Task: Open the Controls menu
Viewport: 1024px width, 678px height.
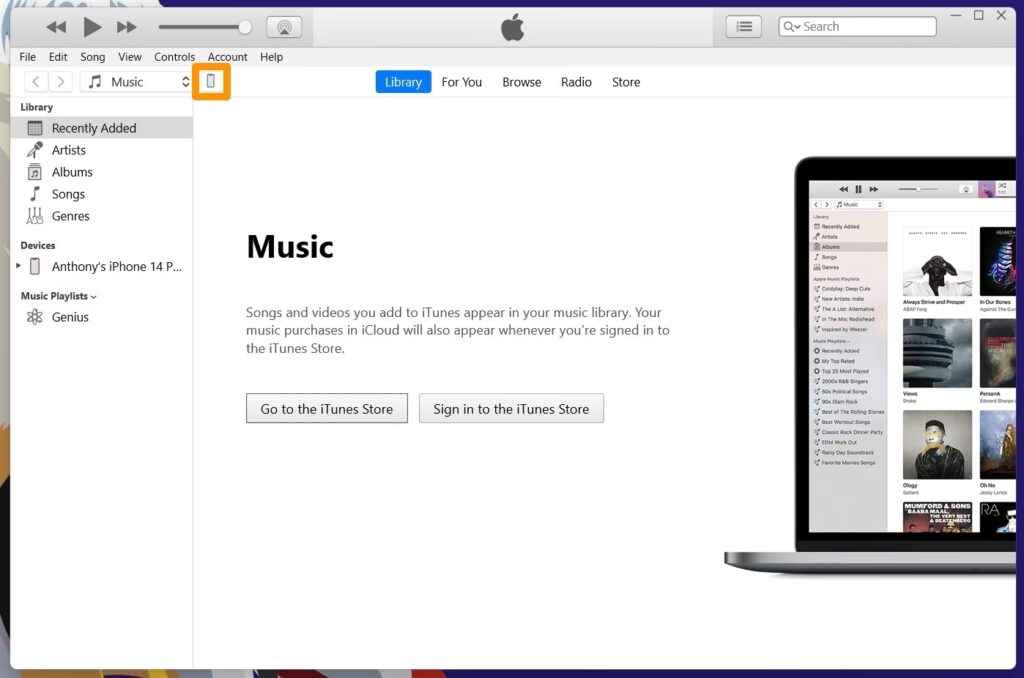Action: (174, 57)
